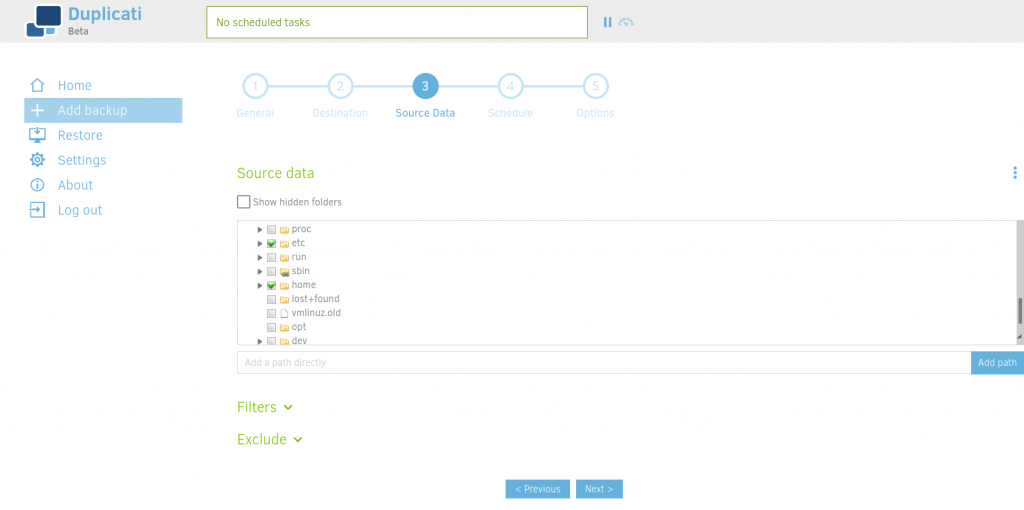This screenshot has height=510, width=1024.
Task: Check the vmlinuz.old file checkbox
Action: coord(272,313)
